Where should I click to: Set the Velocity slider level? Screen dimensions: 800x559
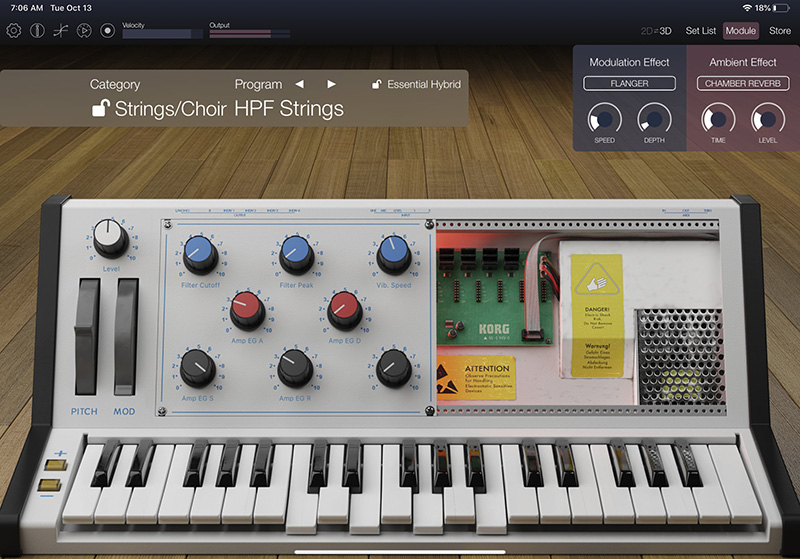click(x=162, y=34)
